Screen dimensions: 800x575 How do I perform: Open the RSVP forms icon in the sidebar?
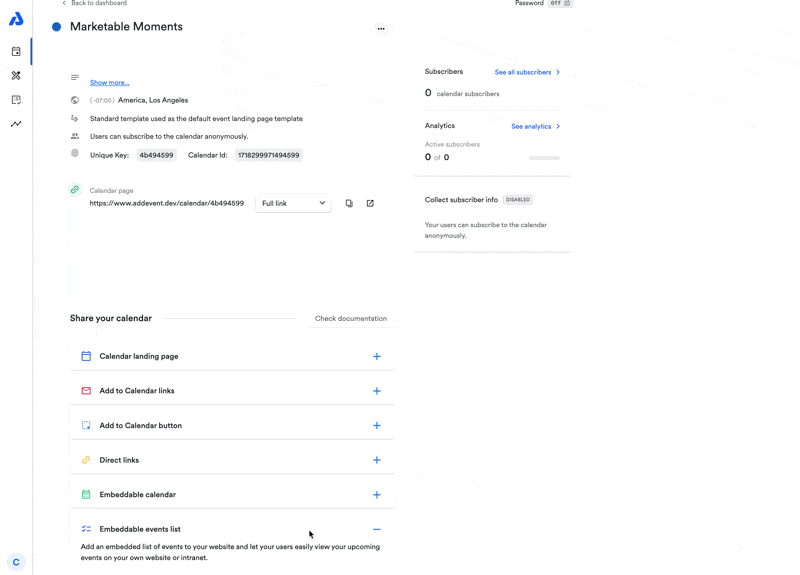point(16,99)
